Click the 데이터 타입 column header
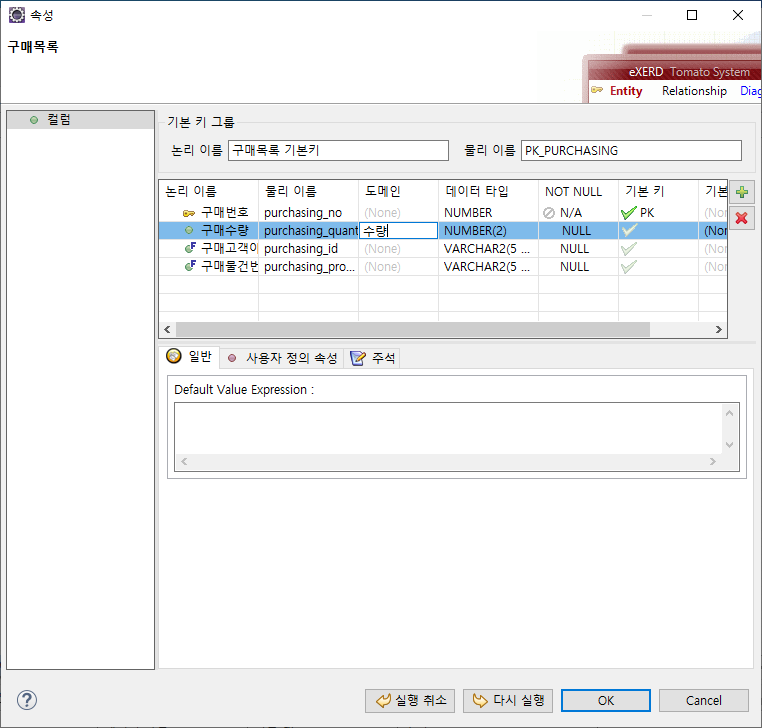The width and height of the screenshot is (762, 728). coord(488,191)
